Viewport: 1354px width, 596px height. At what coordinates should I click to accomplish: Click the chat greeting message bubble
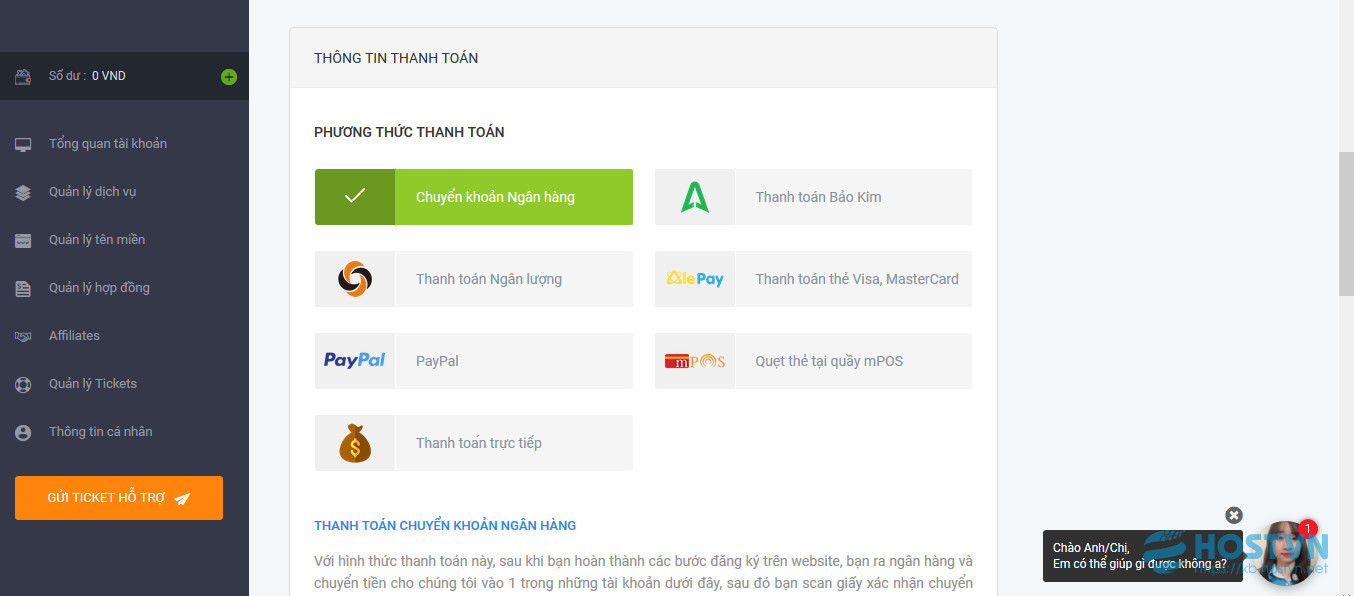1143,556
